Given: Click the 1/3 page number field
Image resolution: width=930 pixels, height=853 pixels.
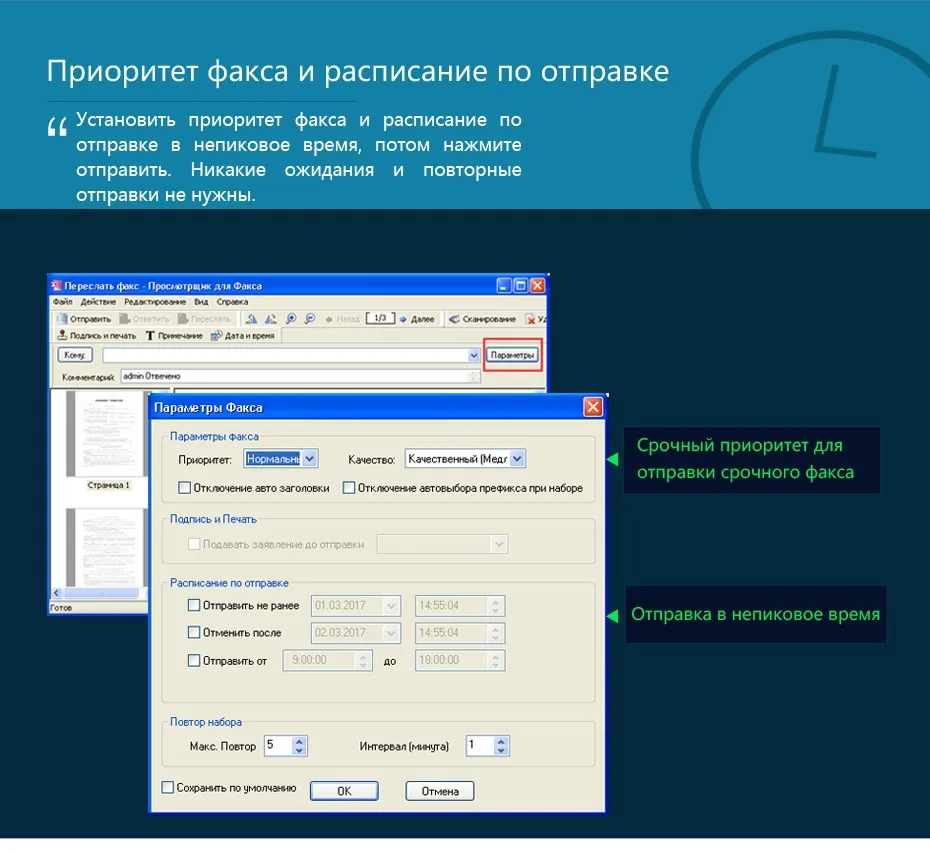Looking at the screenshot, I should [380, 319].
